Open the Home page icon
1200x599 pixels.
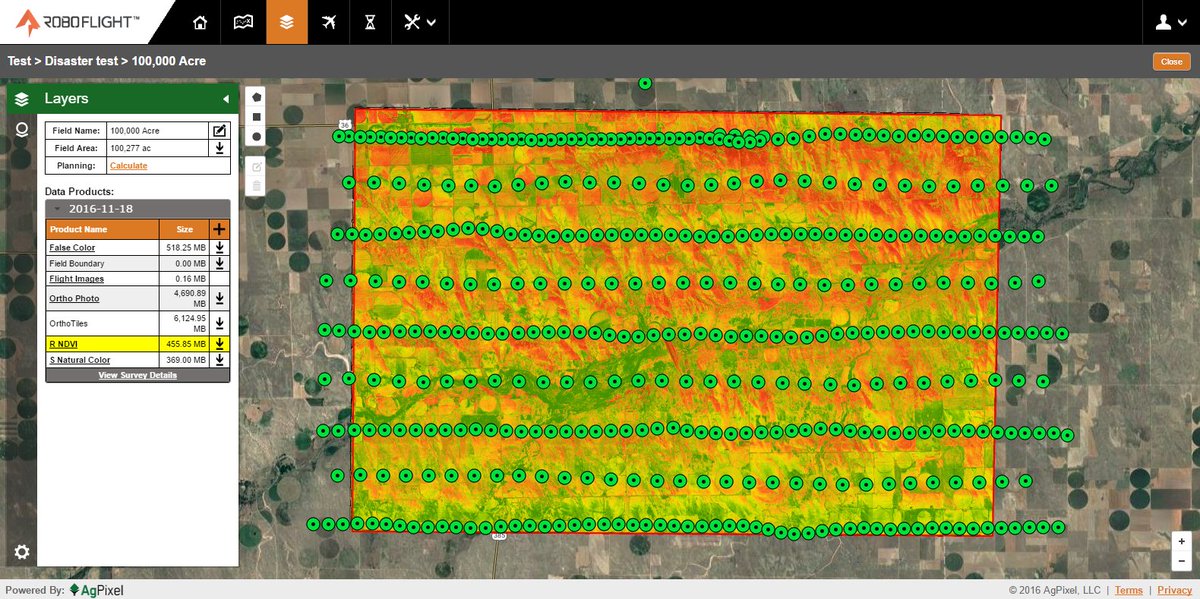[x=201, y=22]
